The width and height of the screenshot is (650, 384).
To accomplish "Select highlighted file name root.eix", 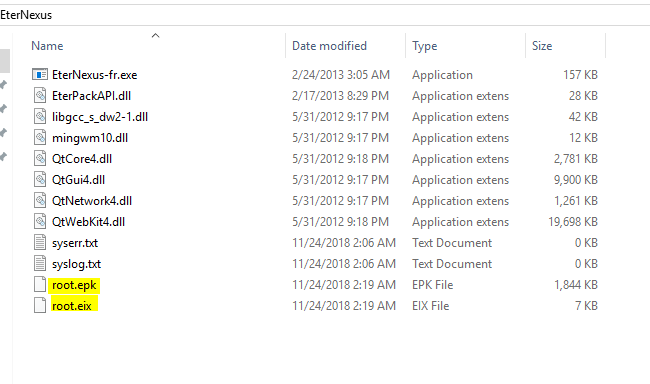I will (72, 306).
